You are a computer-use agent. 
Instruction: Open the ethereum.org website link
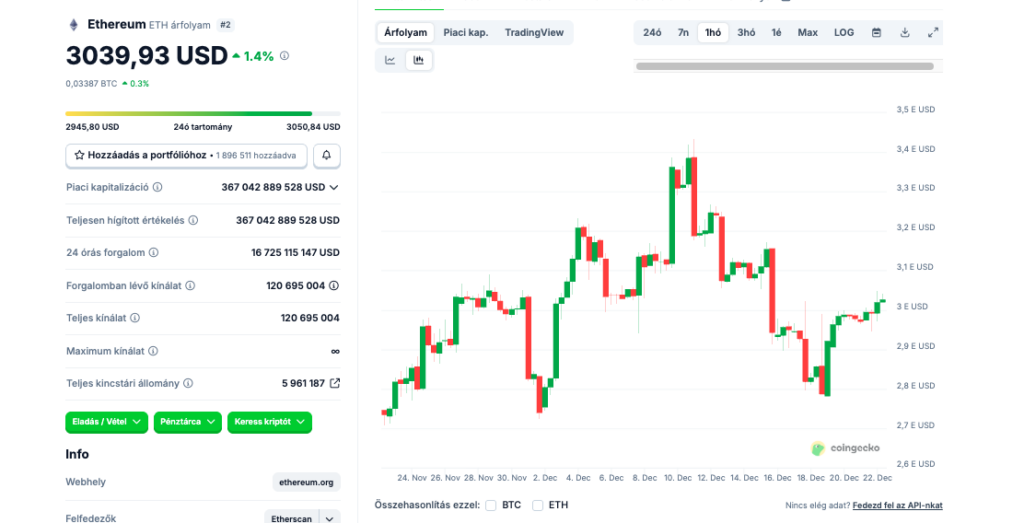coord(306,482)
